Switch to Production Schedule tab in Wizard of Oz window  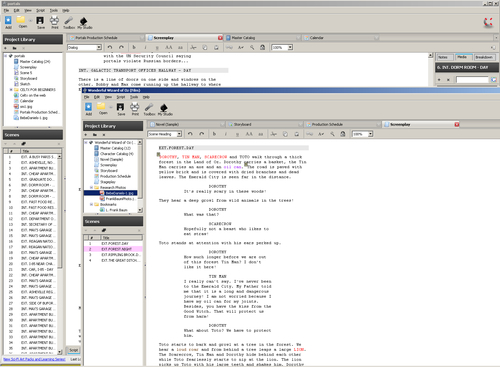(x=343, y=124)
